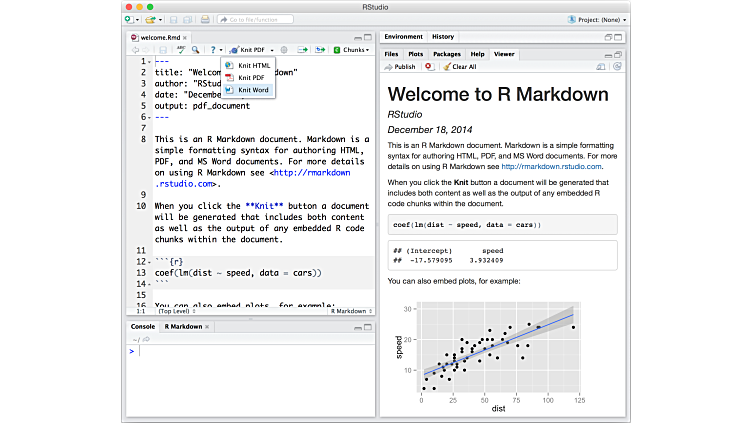
Task: Click the Clear All broom button
Action: coord(459,67)
